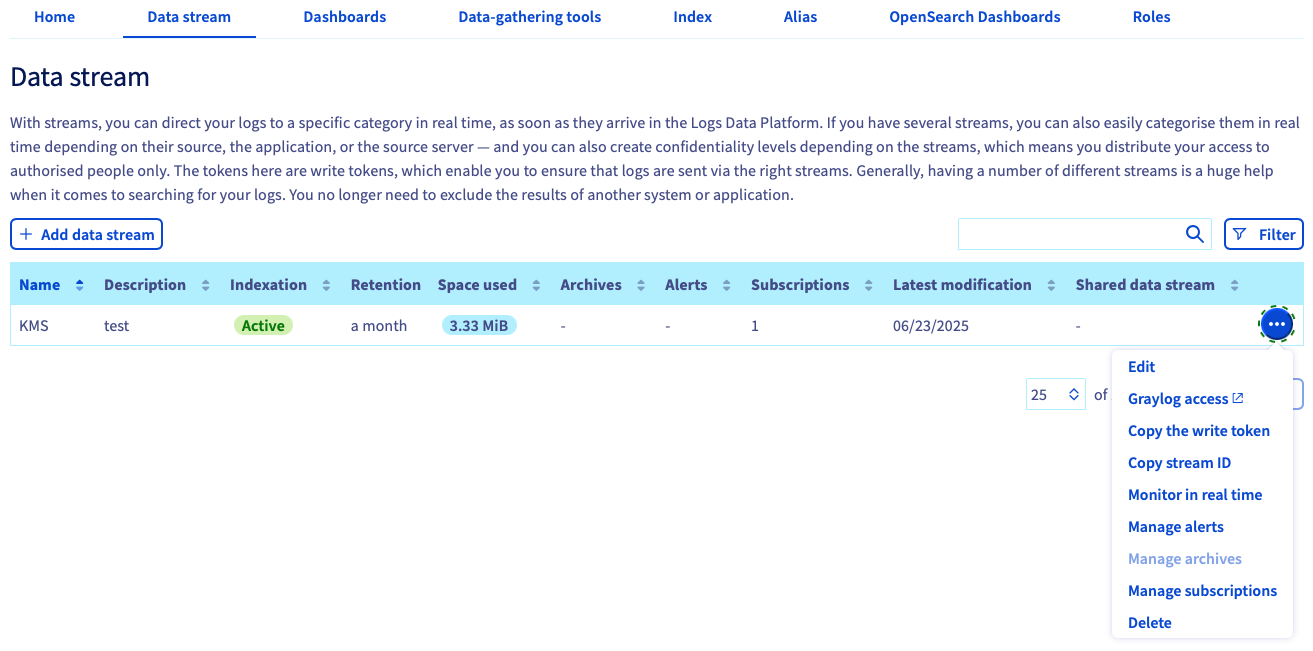Click the Latest modification sort icon
The image size is (1313, 651).
click(x=1051, y=284)
